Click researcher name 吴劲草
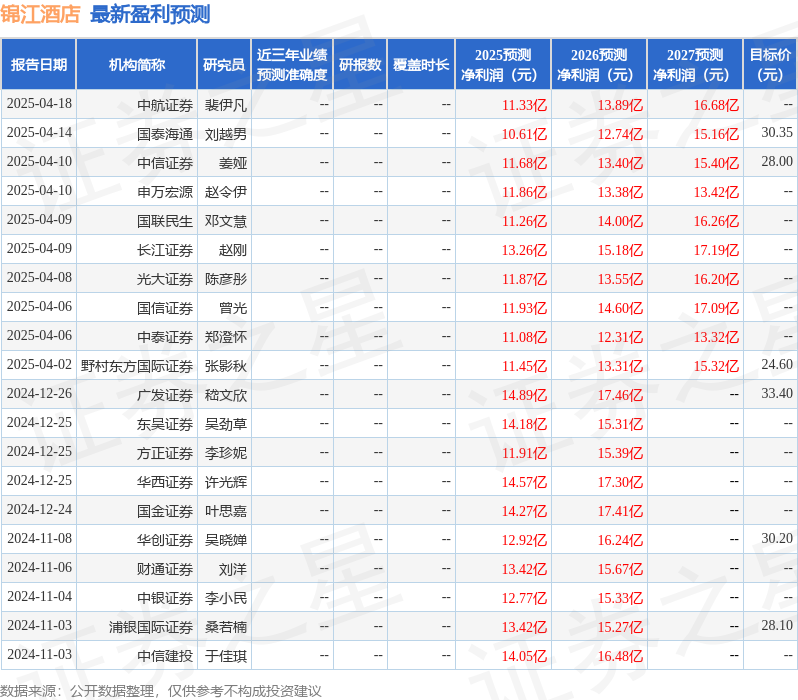798x700 pixels. 225,424
